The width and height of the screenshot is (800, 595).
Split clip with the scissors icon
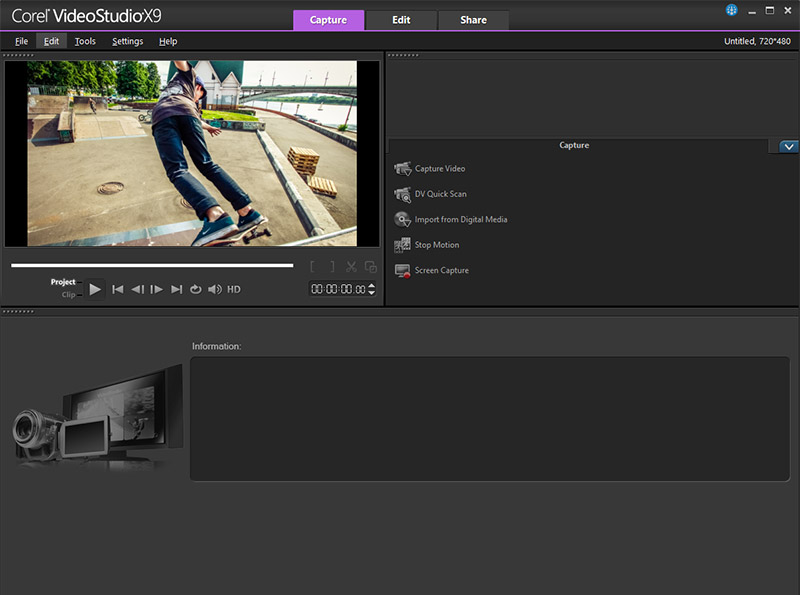(x=351, y=266)
